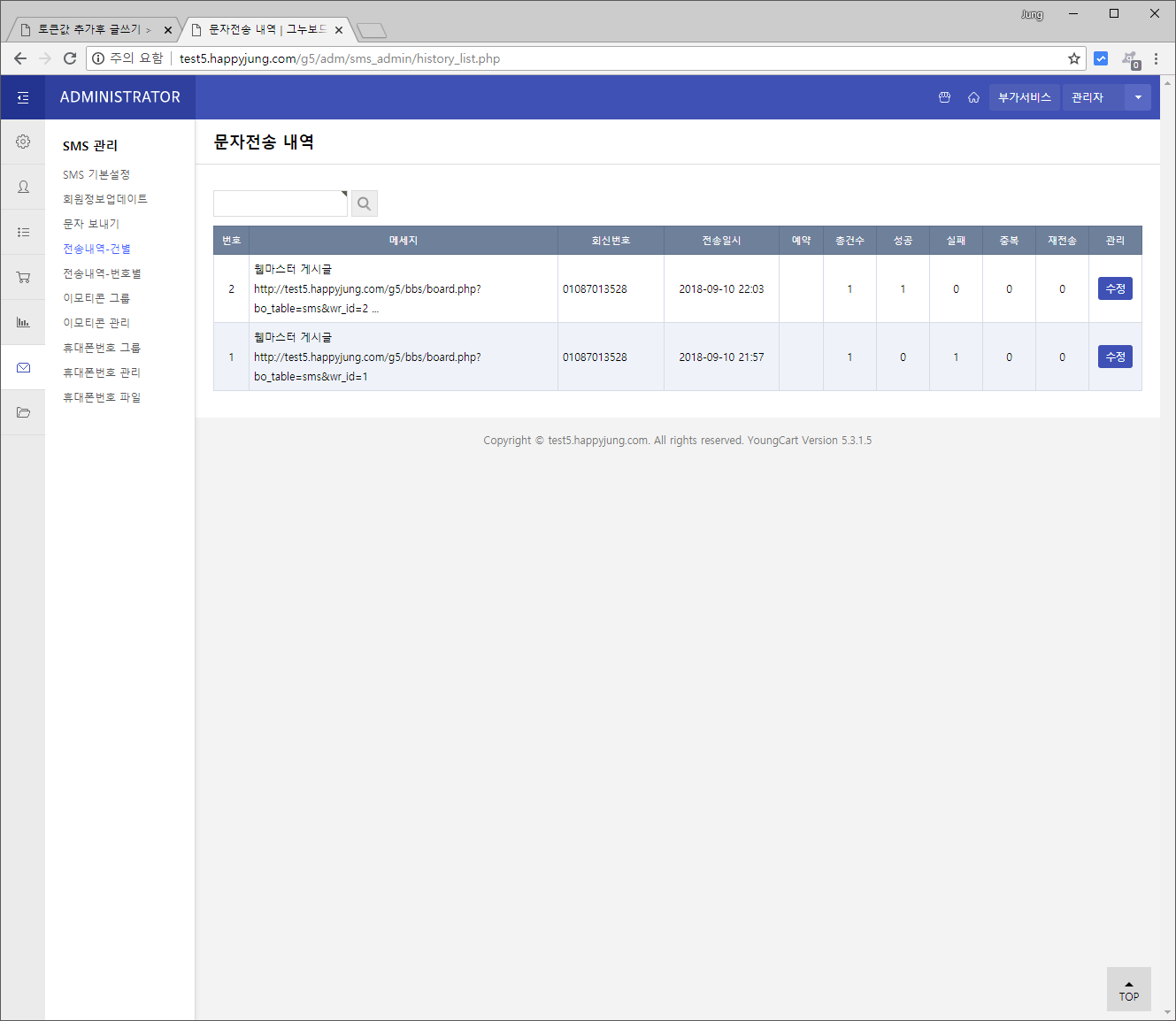Open SMS 기본설정 menu item
1176x1021 pixels.
[96, 174]
